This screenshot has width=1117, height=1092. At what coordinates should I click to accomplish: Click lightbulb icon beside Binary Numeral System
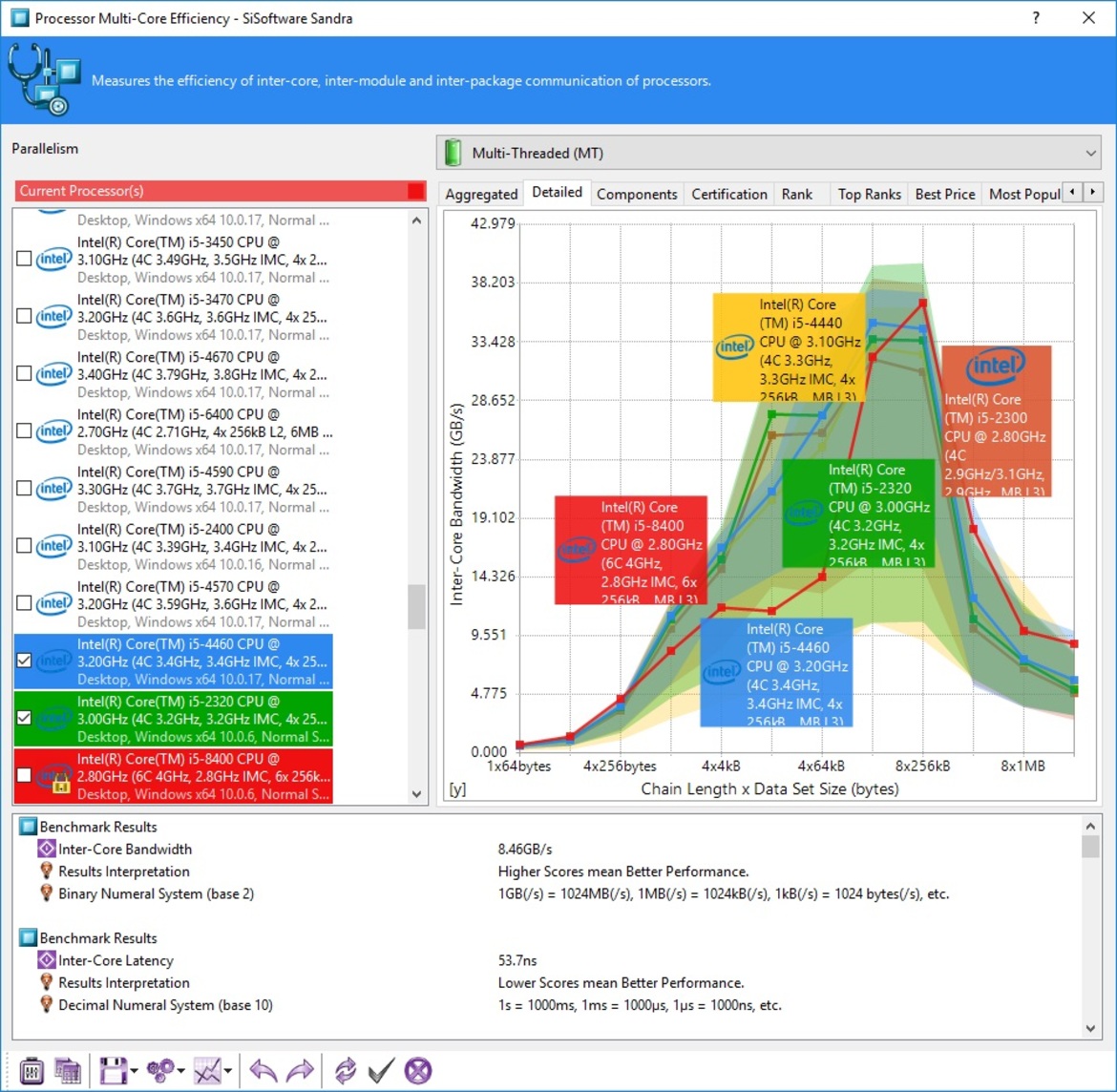pyautogui.click(x=47, y=893)
